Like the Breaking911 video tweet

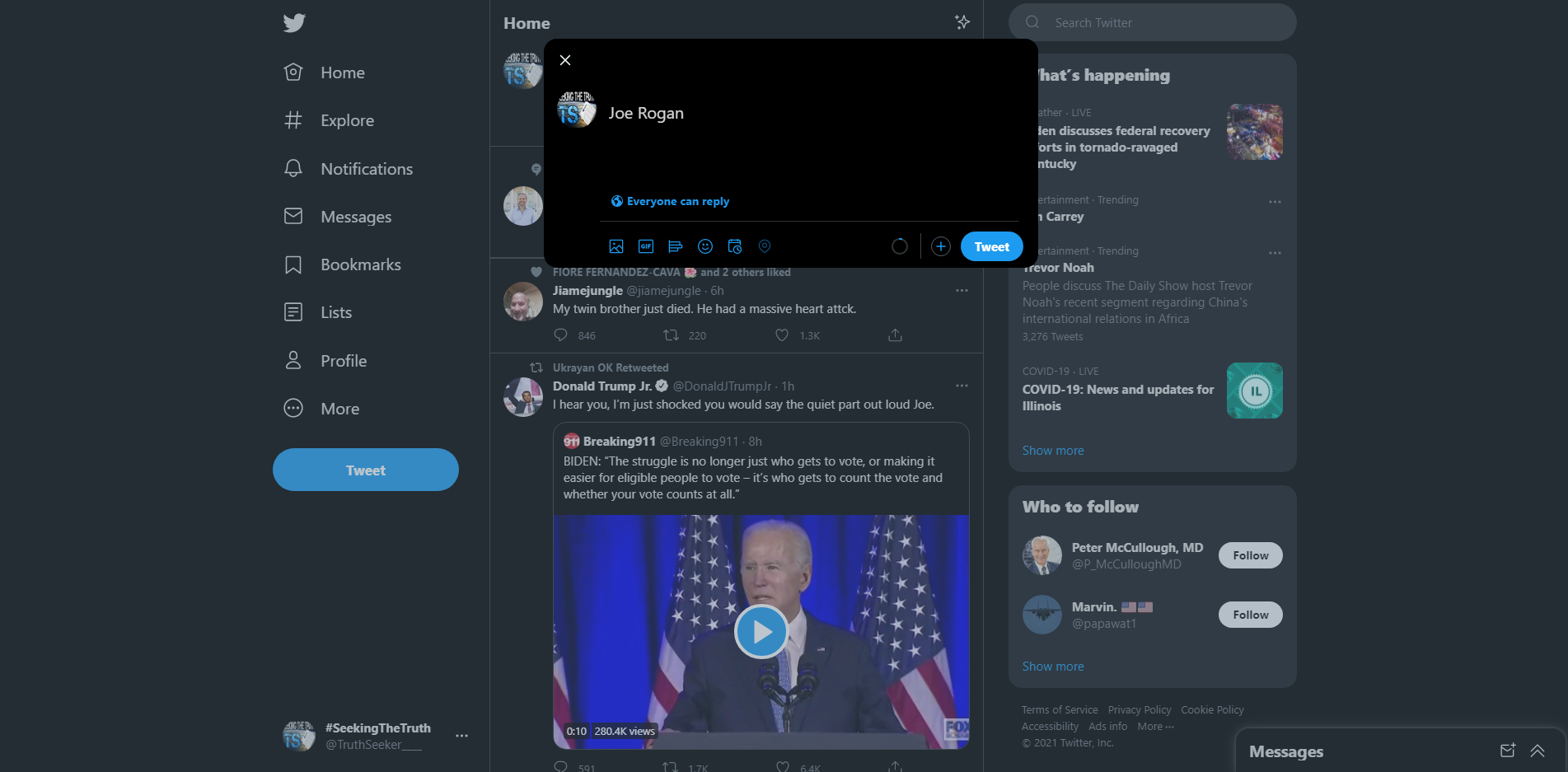[x=781, y=766]
